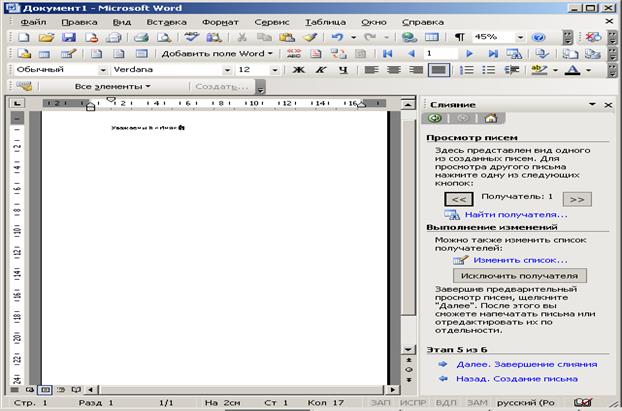The width and height of the screenshot is (622, 411).
Task: Go to the next merge record
Action: pyautogui.click(x=470, y=54)
